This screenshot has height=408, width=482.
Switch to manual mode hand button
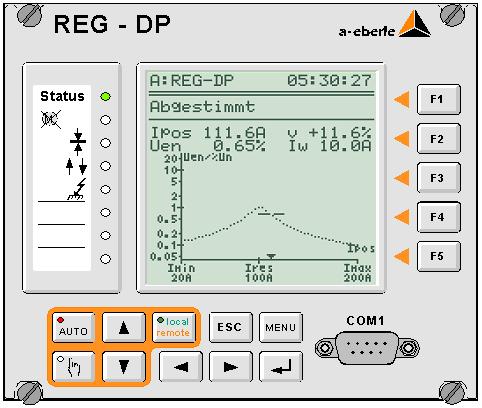[x=73, y=366]
